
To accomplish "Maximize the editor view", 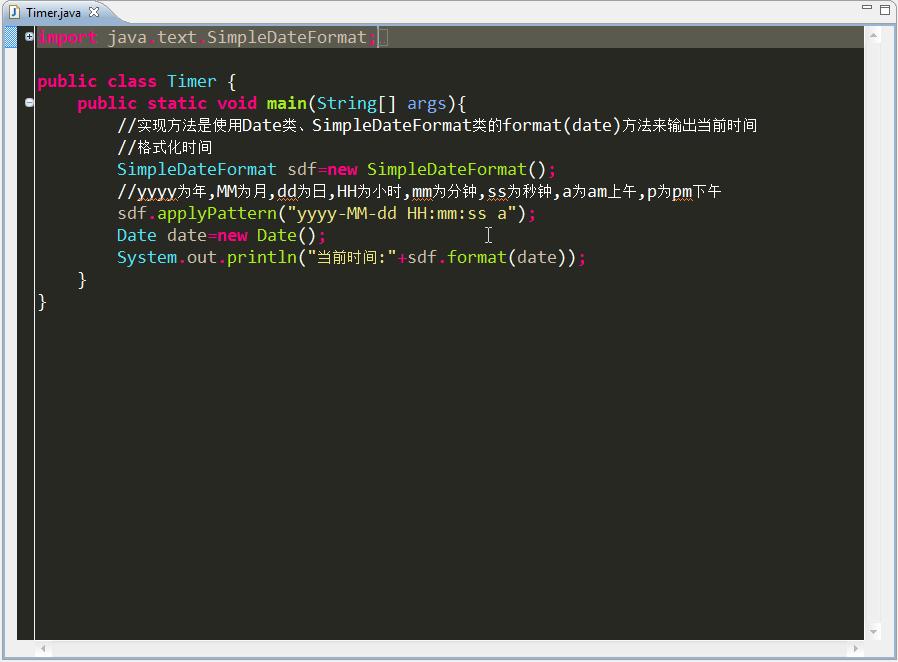I will tap(885, 10).
